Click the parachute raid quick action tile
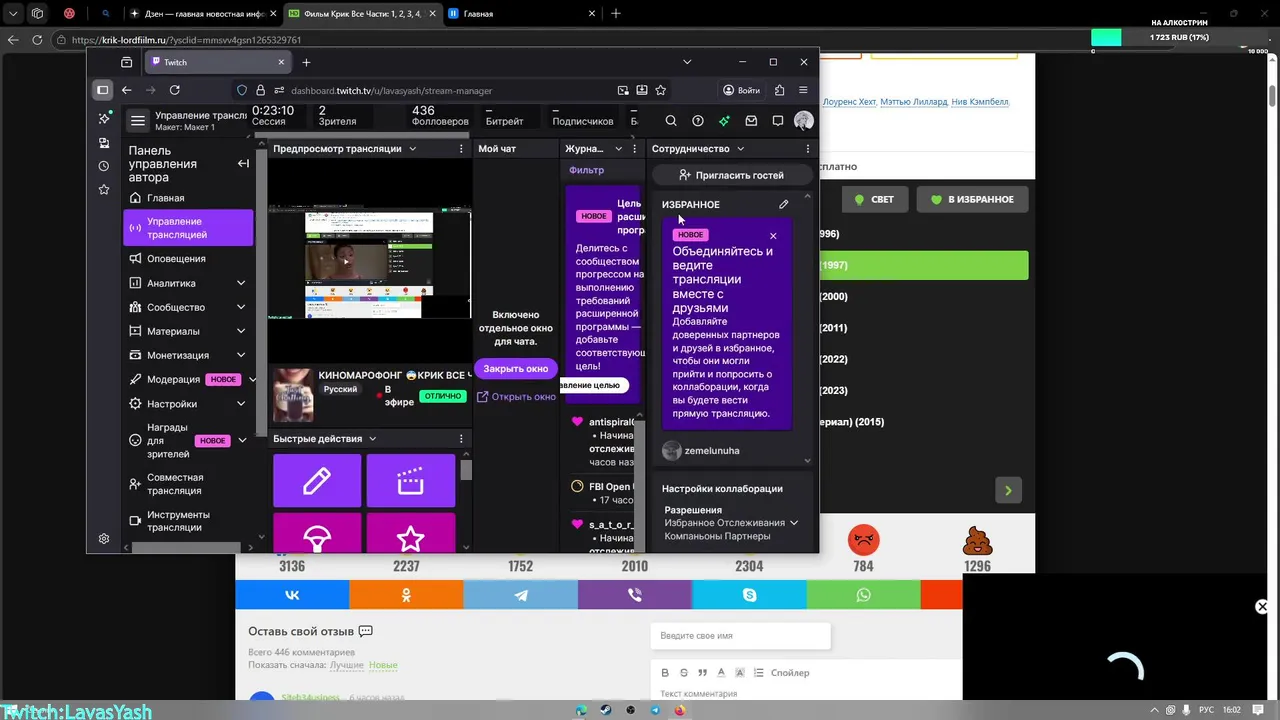1280x720 pixels. pyautogui.click(x=317, y=533)
